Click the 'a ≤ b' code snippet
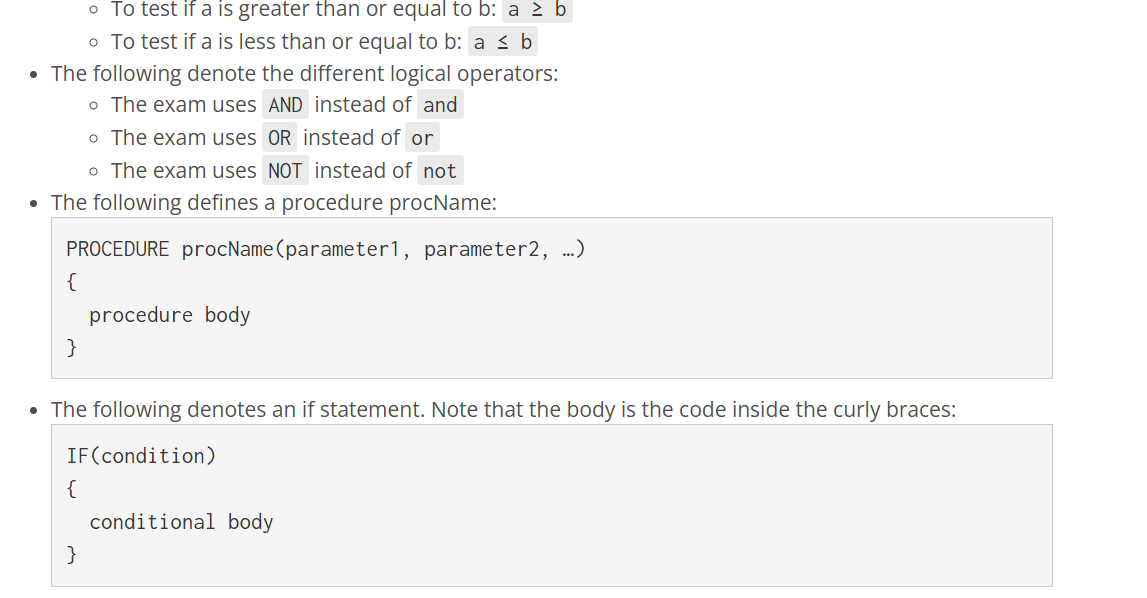Viewport: 1147px width, 598px height. click(x=503, y=42)
